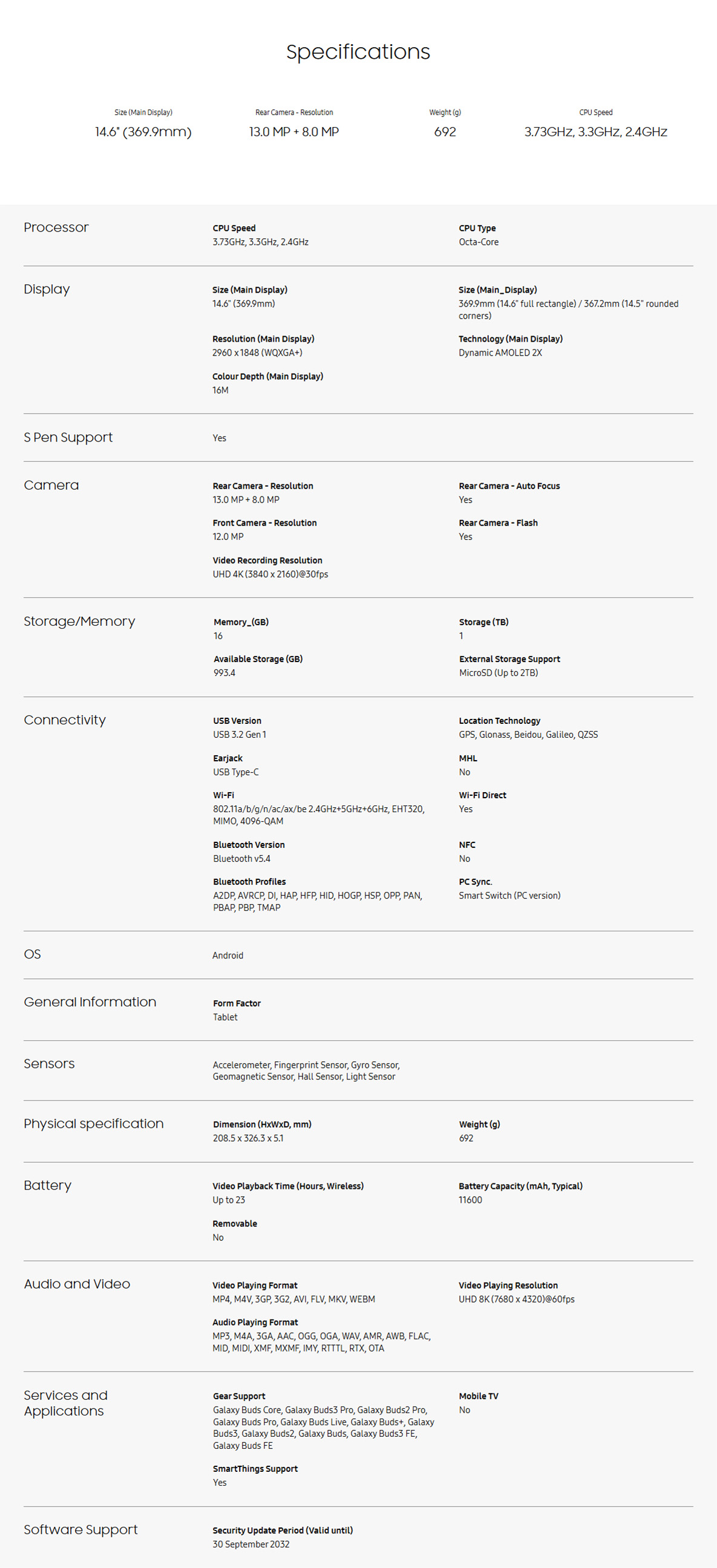Click the Dynamic AMOLED 2X technology value
This screenshot has width=717, height=1568.
(500, 353)
